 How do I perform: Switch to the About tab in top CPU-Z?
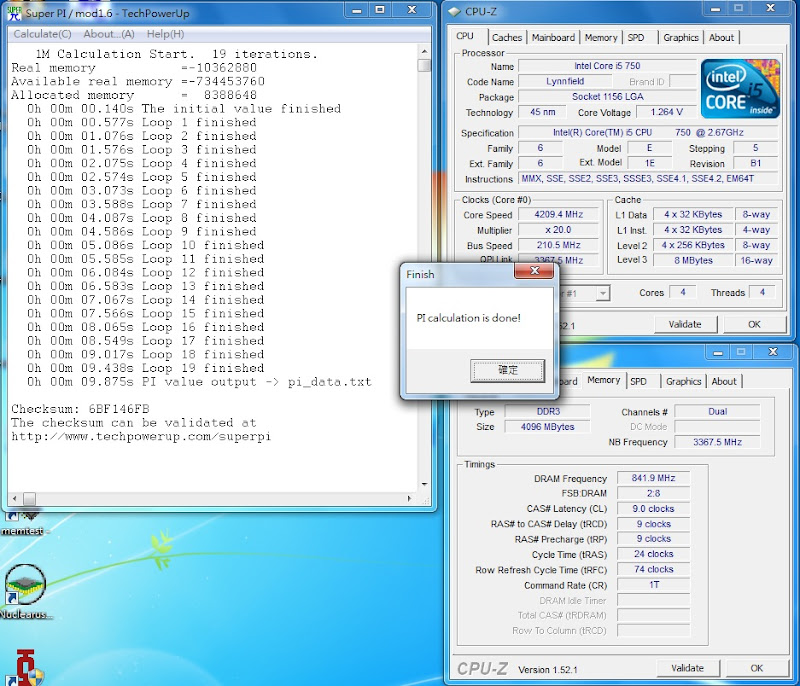721,38
